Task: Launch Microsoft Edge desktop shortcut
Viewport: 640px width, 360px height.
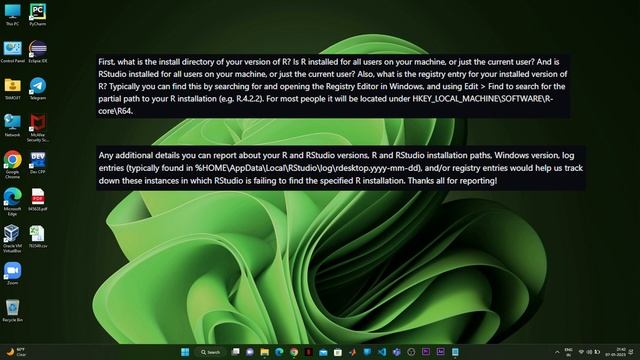Action: (x=13, y=202)
